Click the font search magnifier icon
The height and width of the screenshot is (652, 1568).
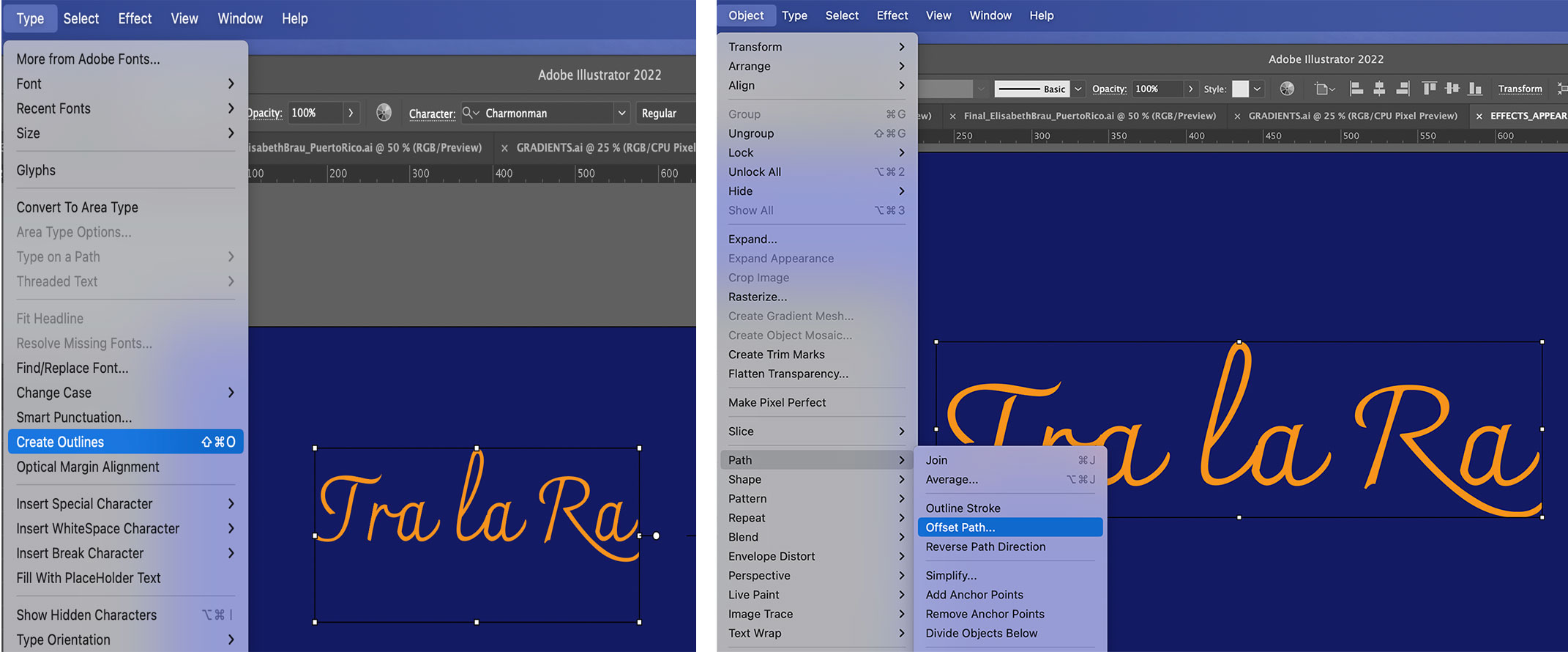click(470, 113)
